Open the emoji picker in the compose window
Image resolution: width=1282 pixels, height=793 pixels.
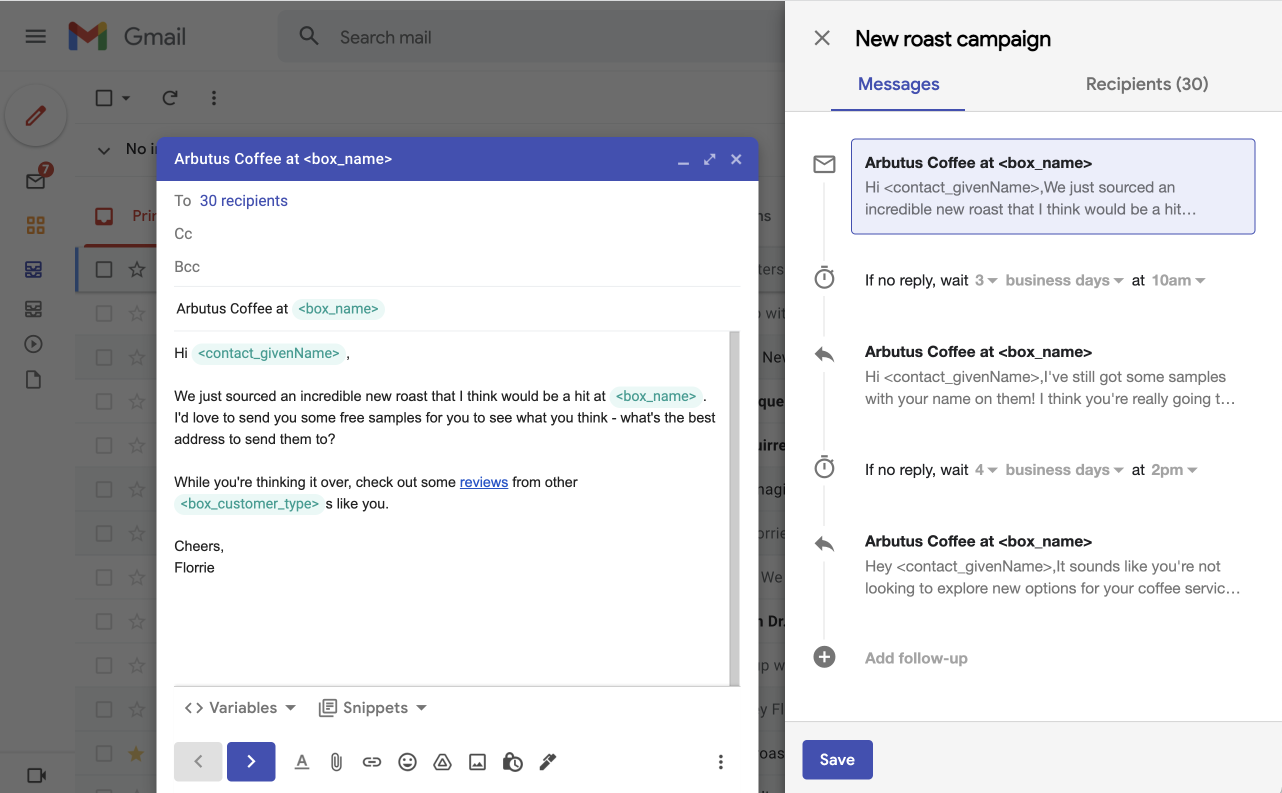point(407,761)
